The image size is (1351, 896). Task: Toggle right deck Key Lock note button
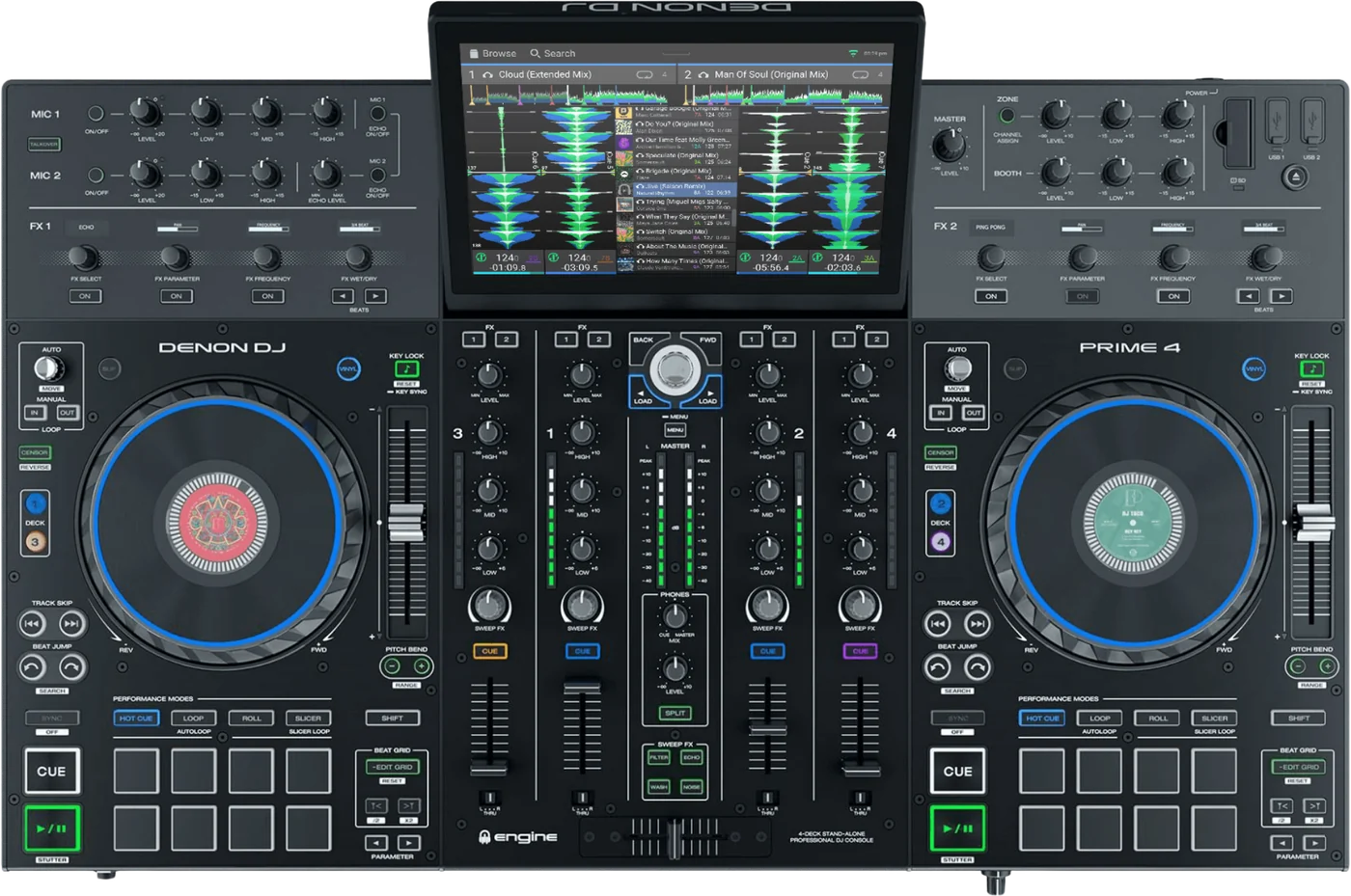coord(1312,369)
